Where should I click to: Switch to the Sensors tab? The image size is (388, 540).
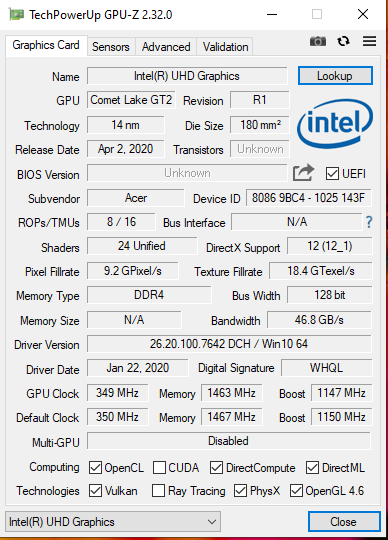click(111, 46)
